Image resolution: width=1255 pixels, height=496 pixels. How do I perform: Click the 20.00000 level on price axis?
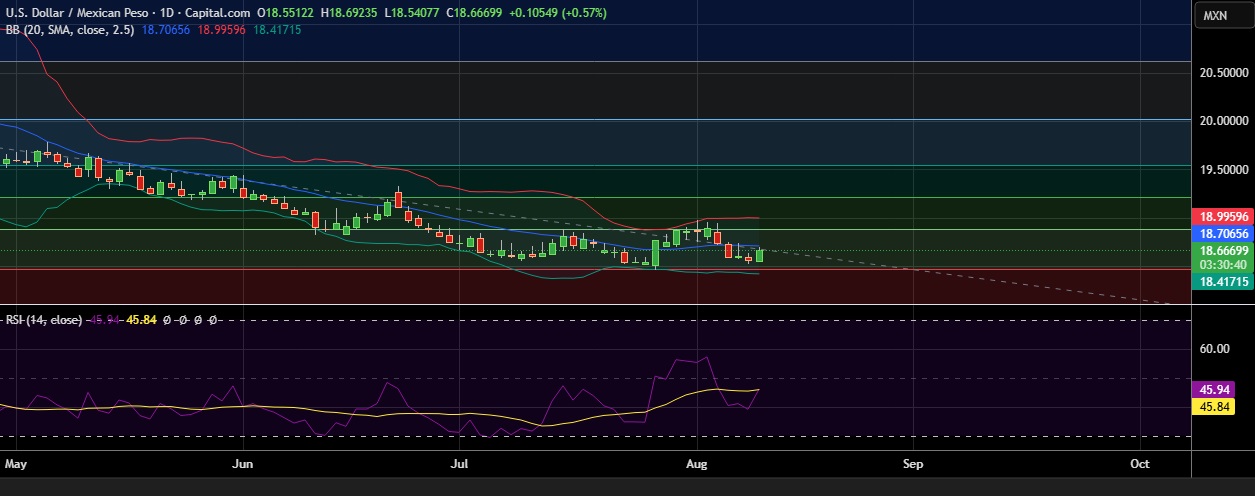tap(1223, 121)
